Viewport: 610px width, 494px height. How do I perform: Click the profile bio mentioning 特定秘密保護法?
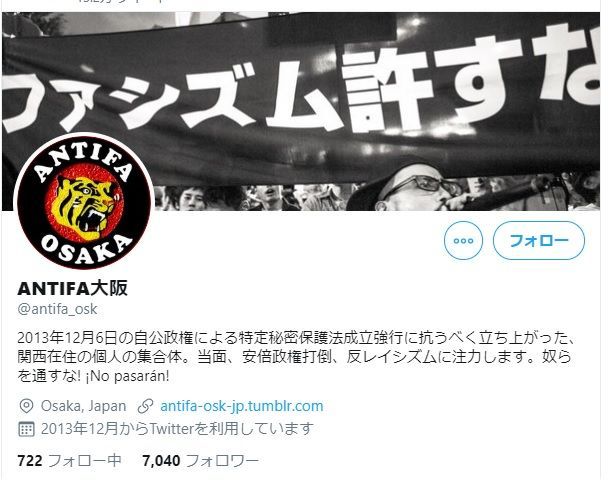(x=296, y=357)
